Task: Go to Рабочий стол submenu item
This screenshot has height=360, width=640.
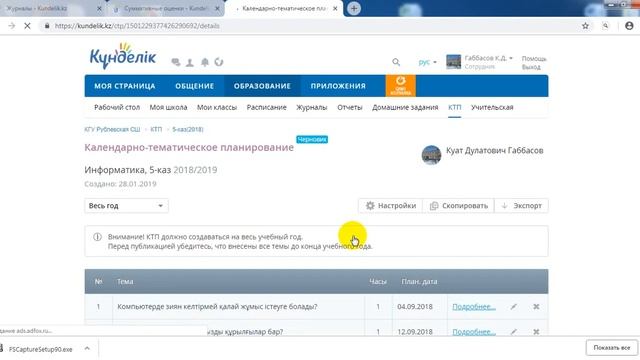Action: (x=117, y=107)
